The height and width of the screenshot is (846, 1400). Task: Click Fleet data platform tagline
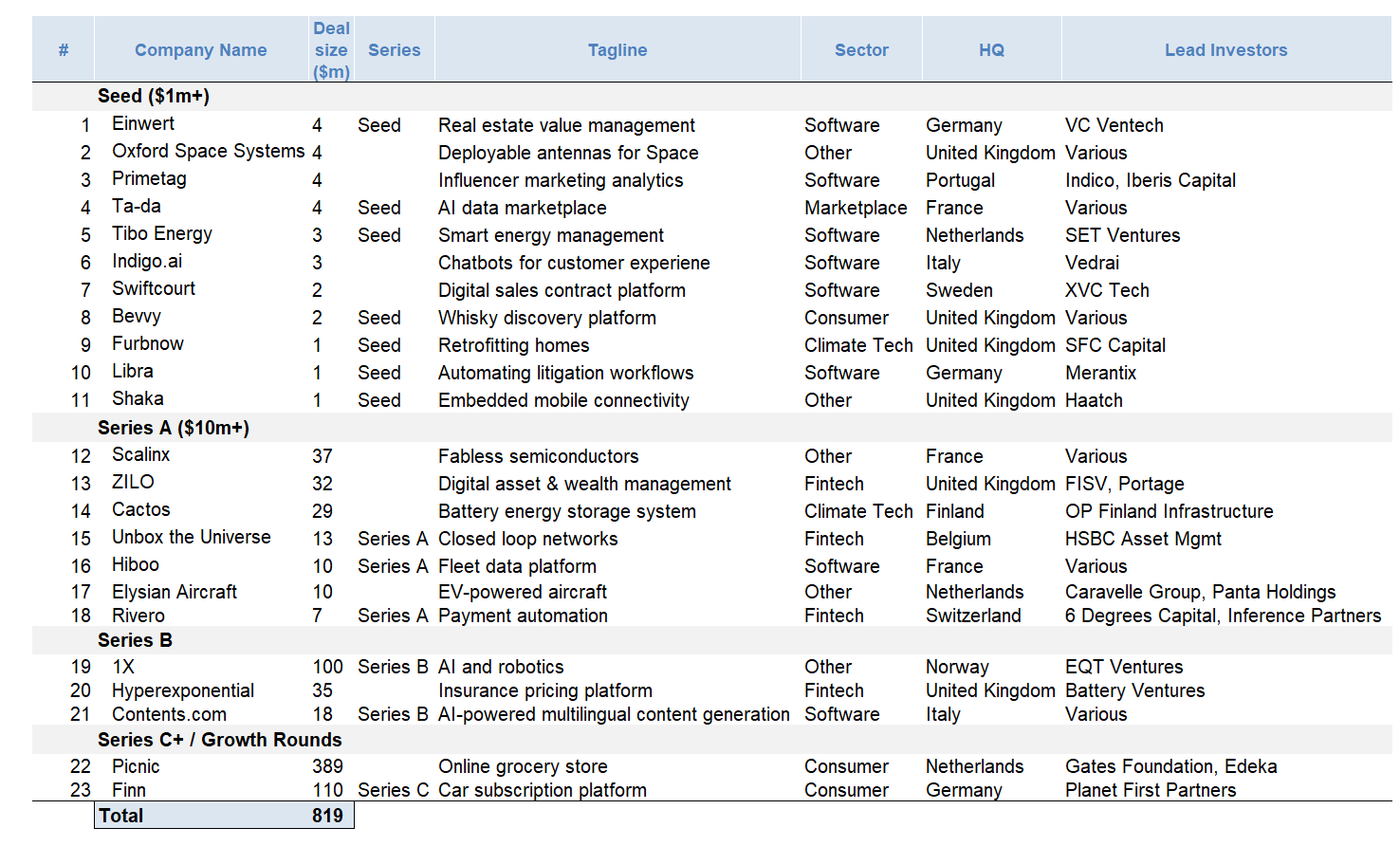(x=518, y=566)
